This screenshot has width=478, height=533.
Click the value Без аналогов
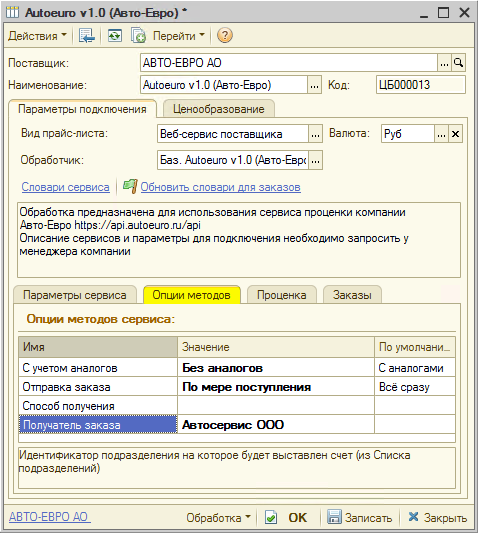coord(276,368)
